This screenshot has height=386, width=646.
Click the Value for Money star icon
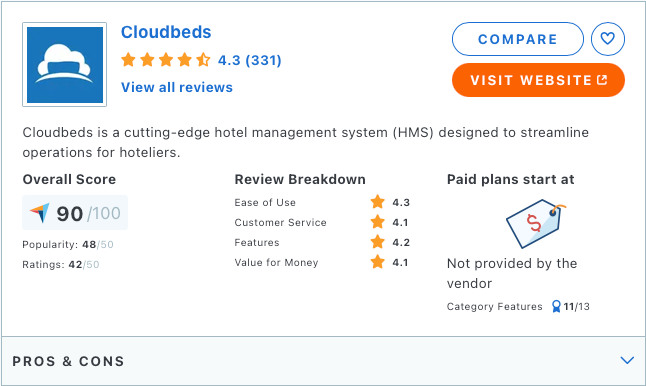pyautogui.click(x=377, y=262)
